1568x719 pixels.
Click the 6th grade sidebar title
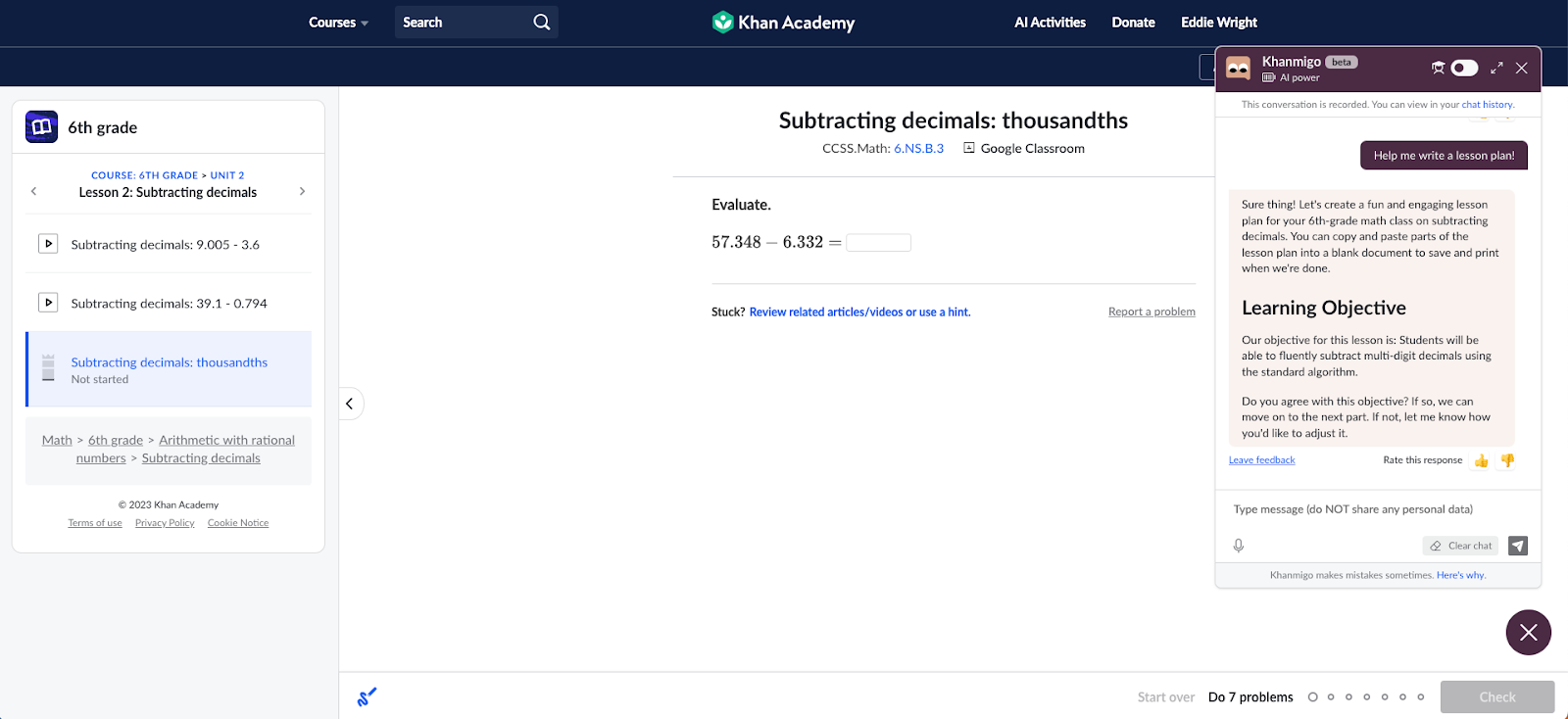103,127
